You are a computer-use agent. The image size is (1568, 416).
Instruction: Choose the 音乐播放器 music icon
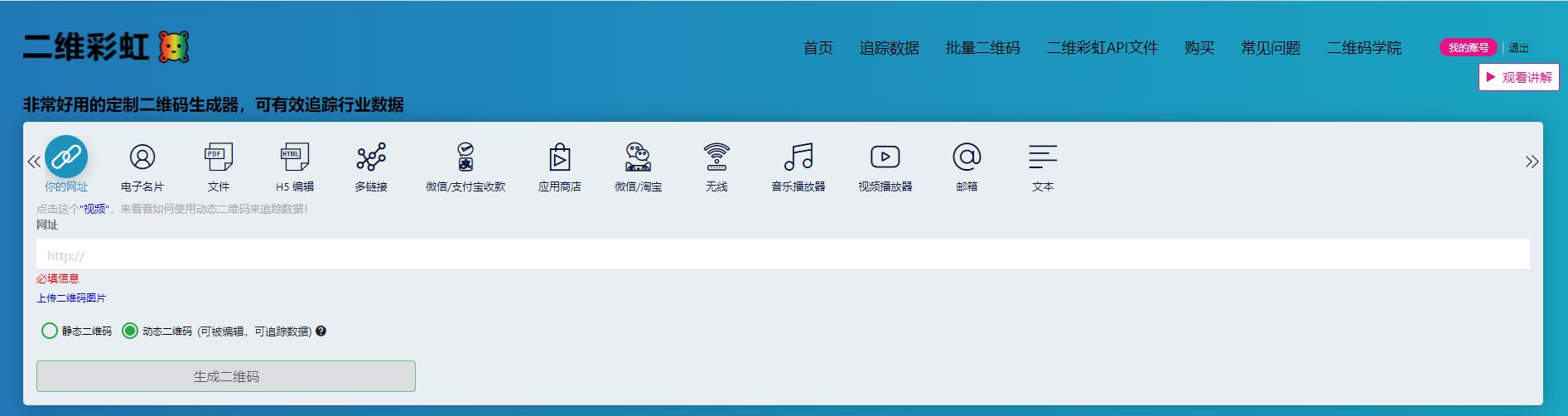coord(798,157)
